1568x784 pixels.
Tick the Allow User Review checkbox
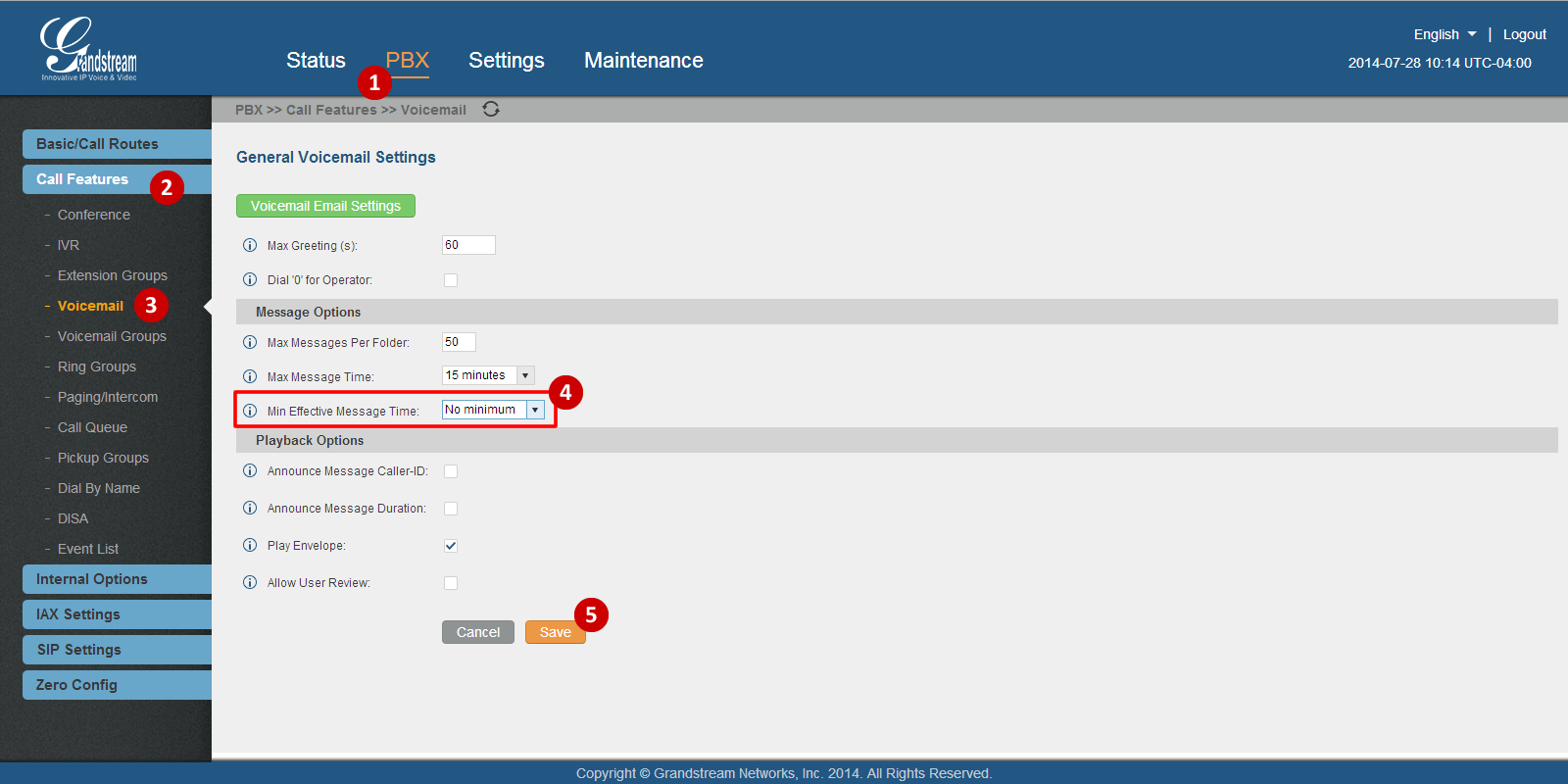tap(451, 583)
